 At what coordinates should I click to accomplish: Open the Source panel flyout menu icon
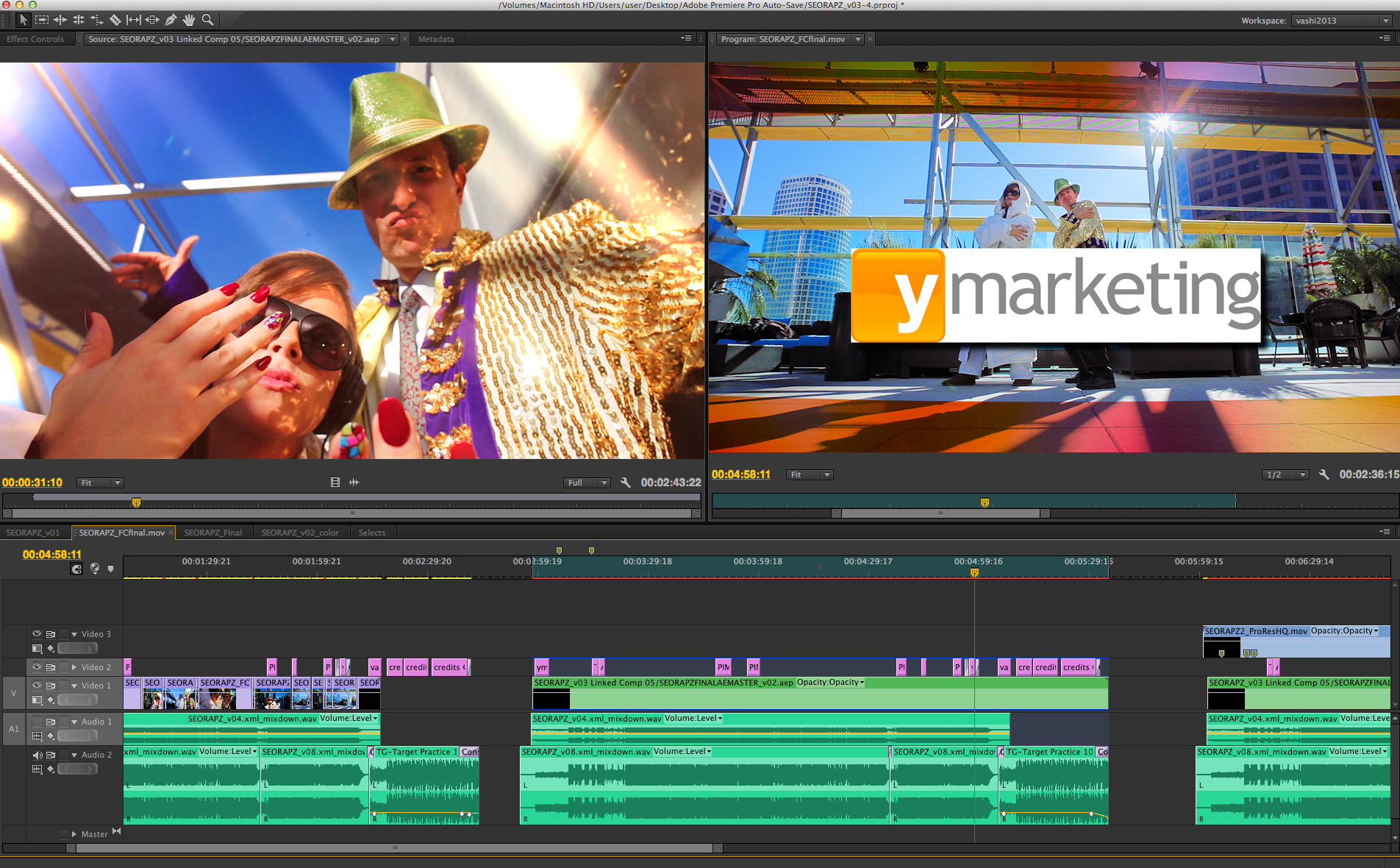pos(686,38)
